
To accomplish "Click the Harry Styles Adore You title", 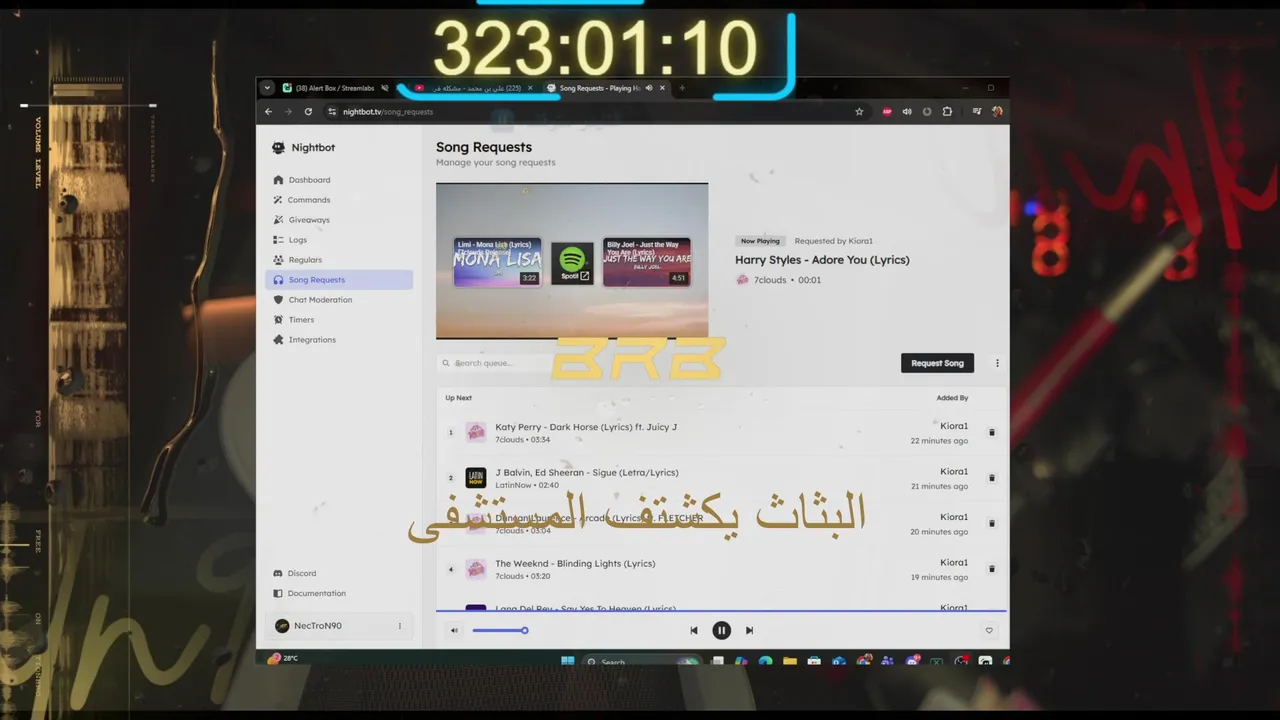I will coord(822,260).
